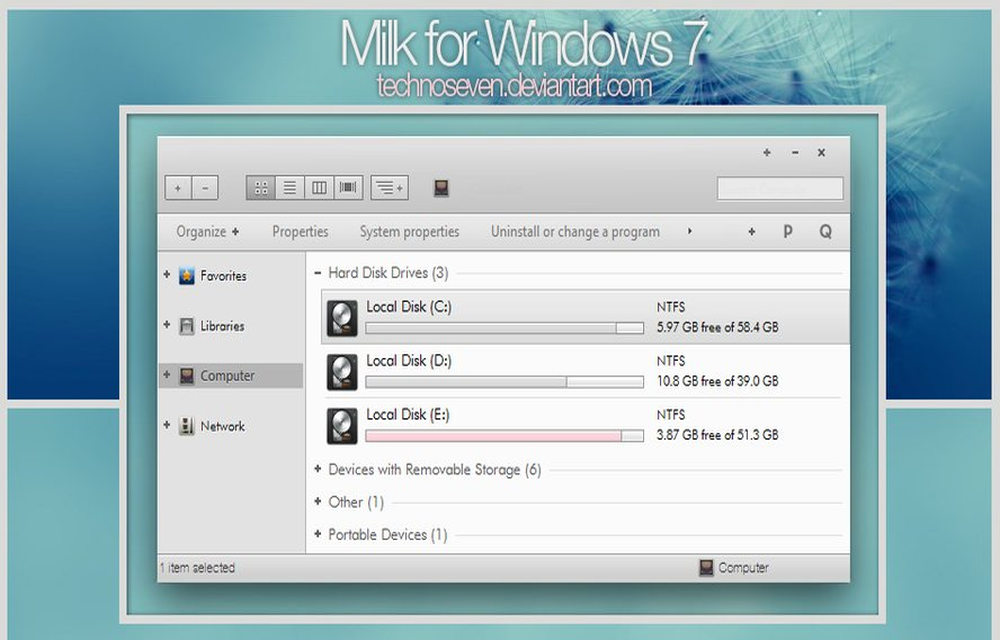Switch to large icons grid view

click(x=261, y=187)
